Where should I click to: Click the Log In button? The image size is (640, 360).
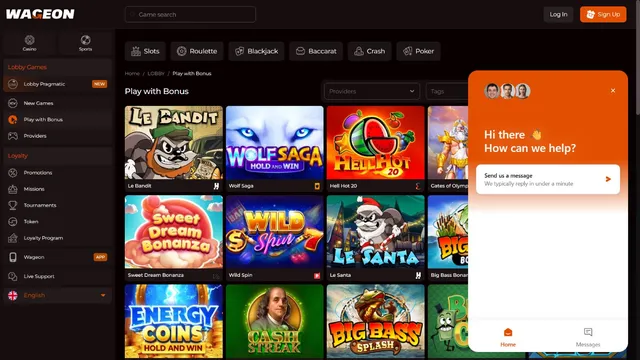coord(558,14)
